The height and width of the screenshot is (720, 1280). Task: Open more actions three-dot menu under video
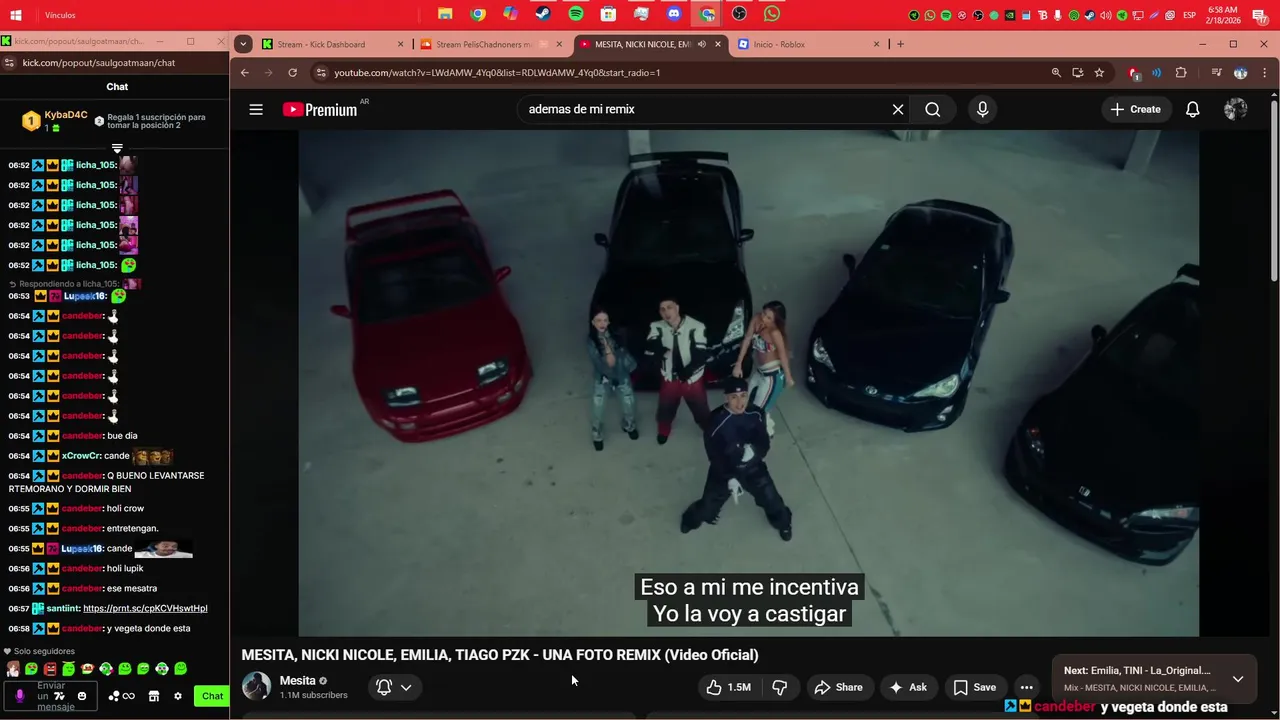pos(1026,687)
